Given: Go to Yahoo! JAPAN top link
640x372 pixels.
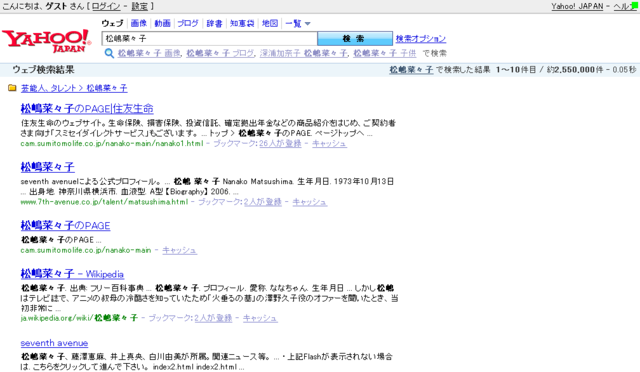Looking at the screenshot, I should pos(577,6).
